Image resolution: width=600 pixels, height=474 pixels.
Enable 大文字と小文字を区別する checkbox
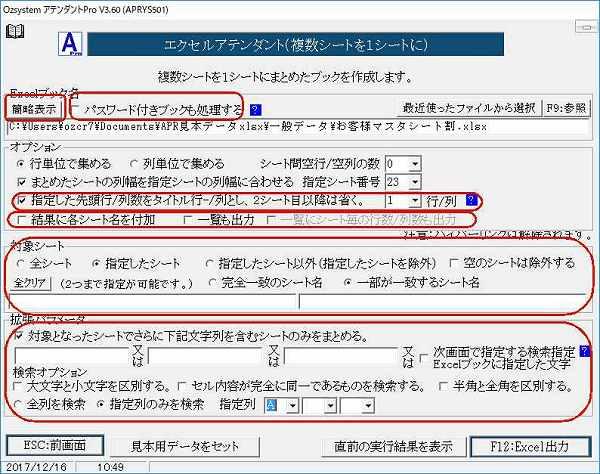click(18, 386)
